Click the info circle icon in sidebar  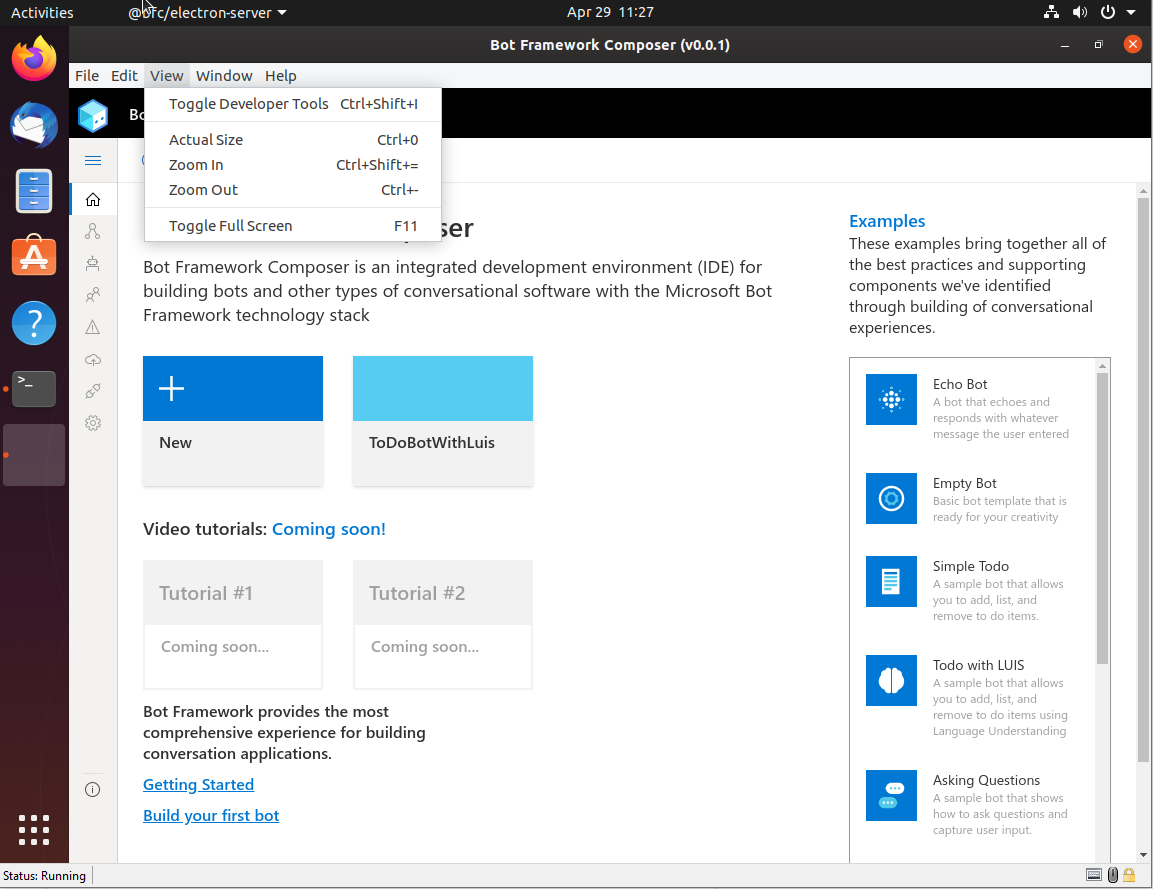93,790
